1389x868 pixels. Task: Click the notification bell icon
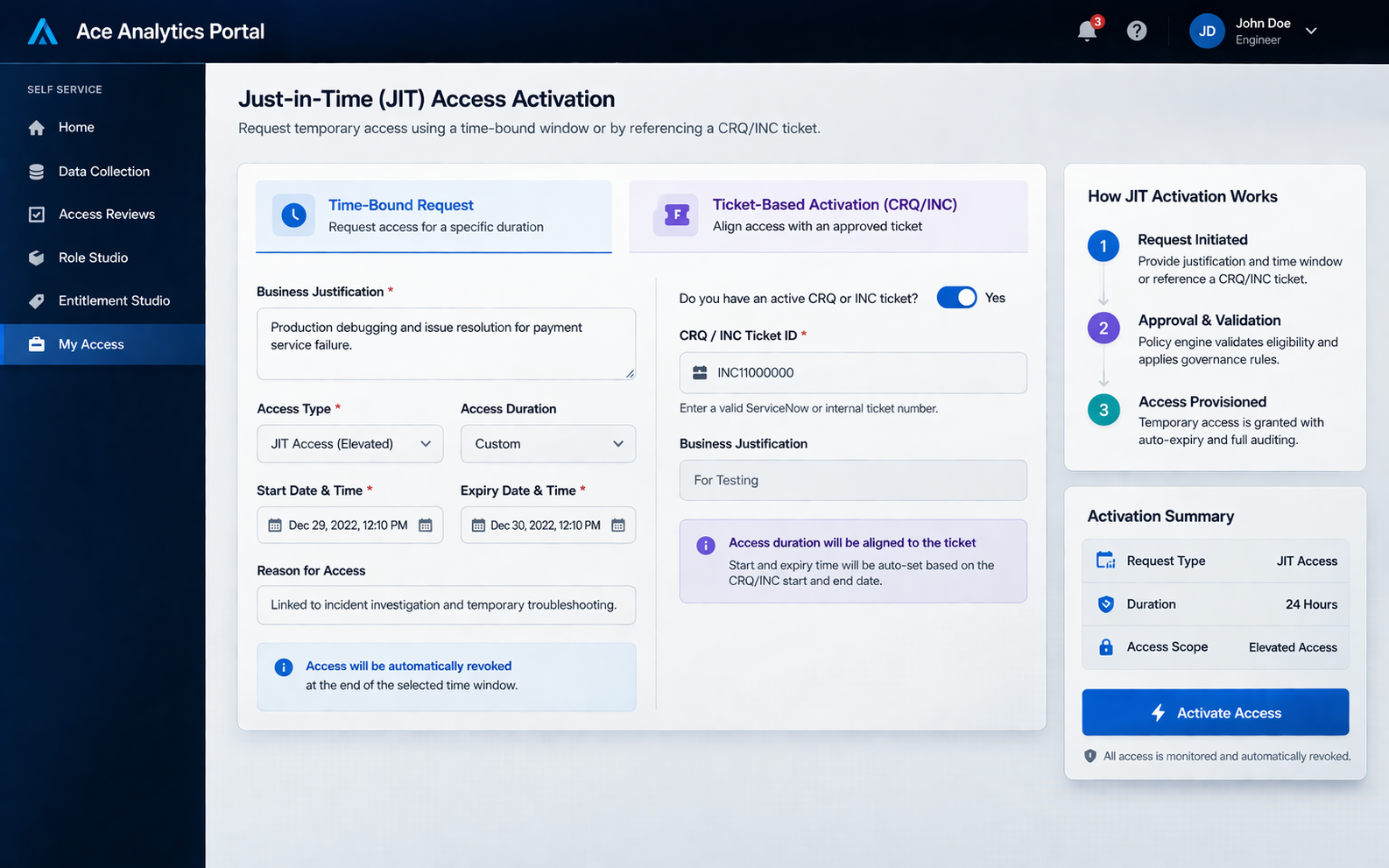click(1087, 32)
